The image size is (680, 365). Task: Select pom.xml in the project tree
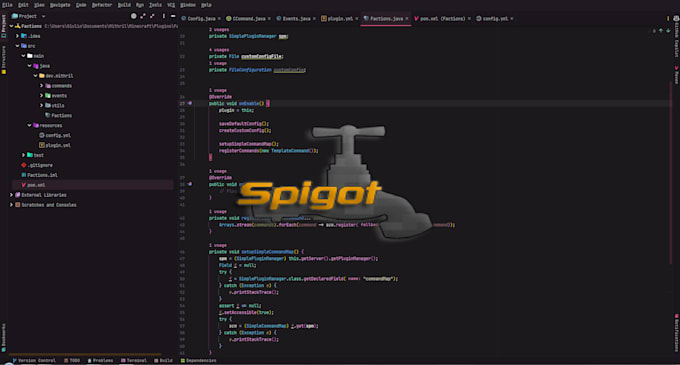click(x=33, y=185)
